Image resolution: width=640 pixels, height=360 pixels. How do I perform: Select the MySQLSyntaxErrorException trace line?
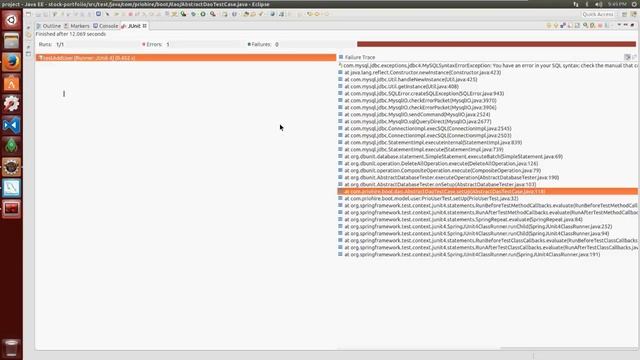coord(488,65)
